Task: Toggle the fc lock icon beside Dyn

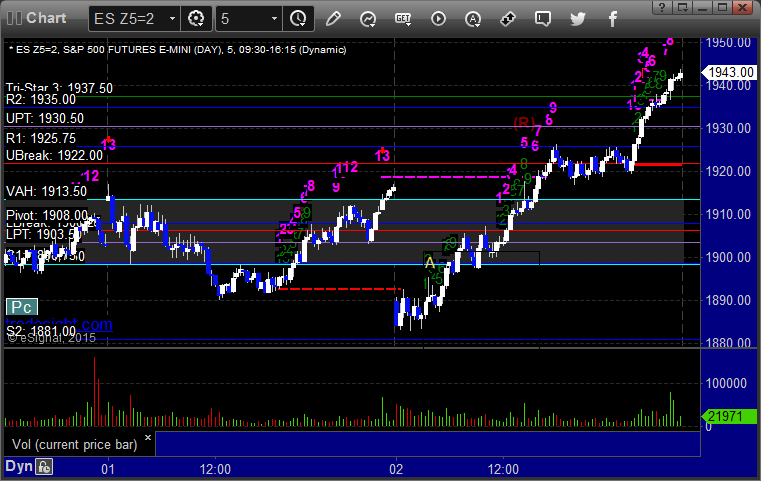Action: pyautogui.click(x=44, y=467)
